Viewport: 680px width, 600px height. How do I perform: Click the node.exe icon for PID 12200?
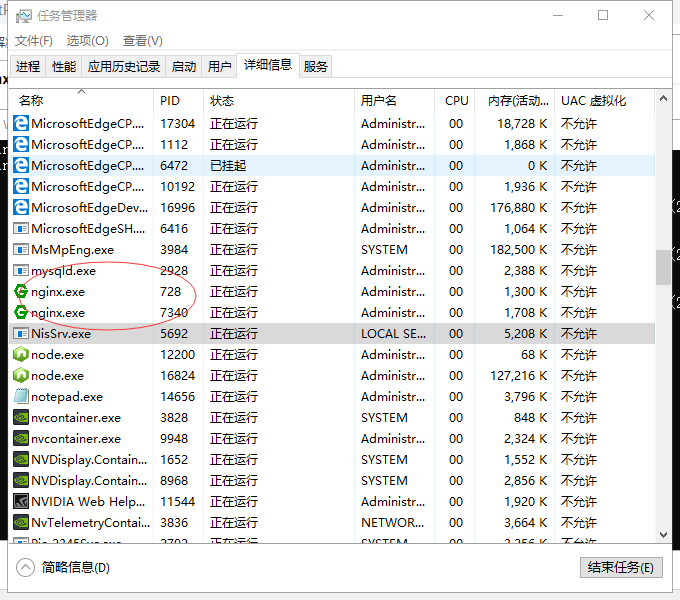[21, 355]
